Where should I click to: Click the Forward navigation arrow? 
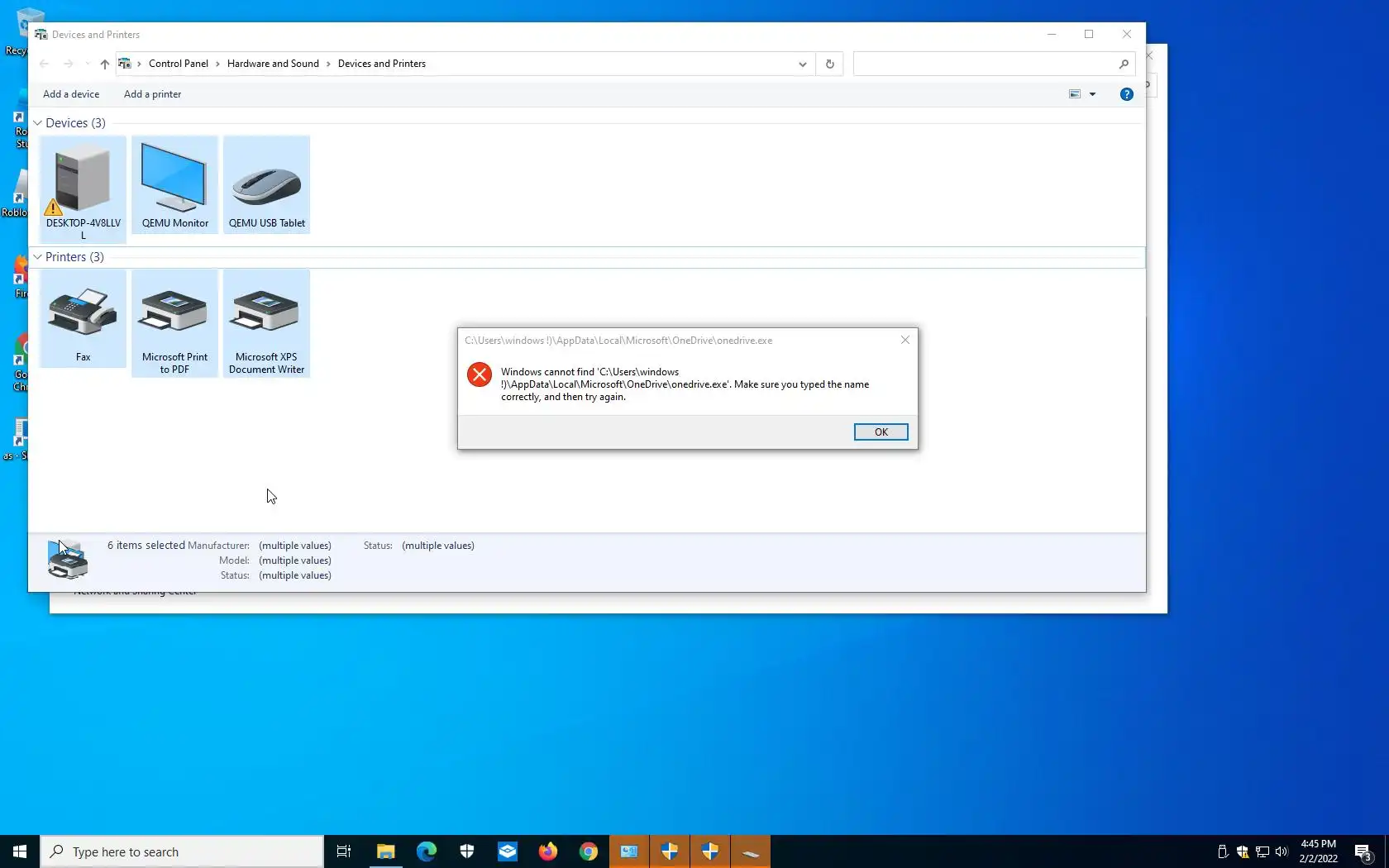pyautogui.click(x=69, y=64)
